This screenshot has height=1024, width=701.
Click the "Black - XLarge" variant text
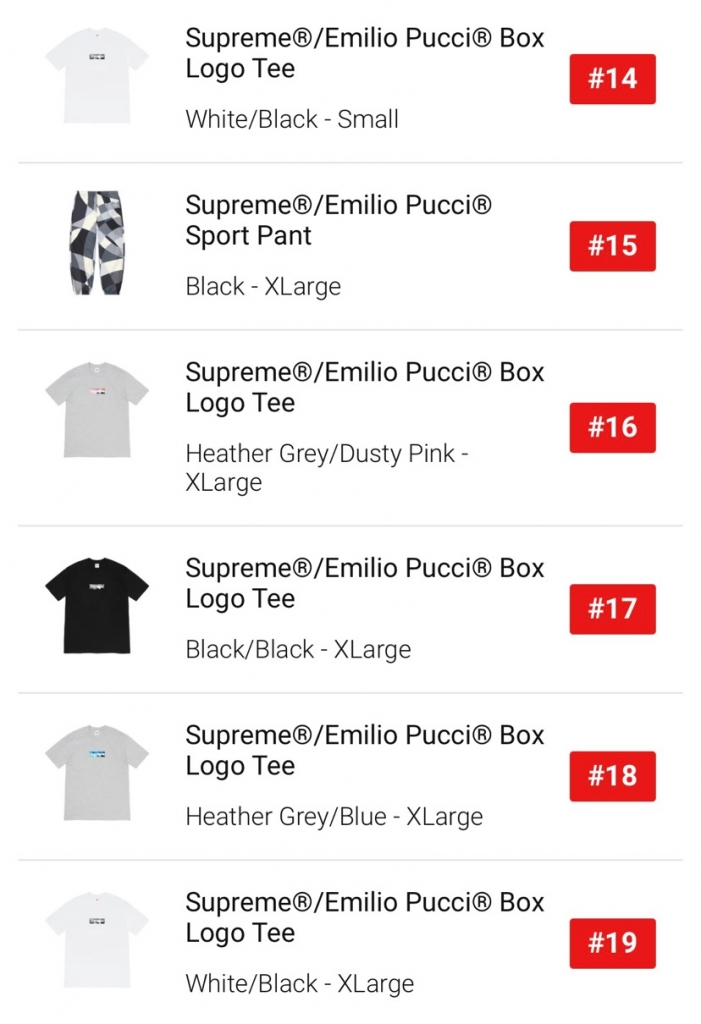tap(263, 287)
